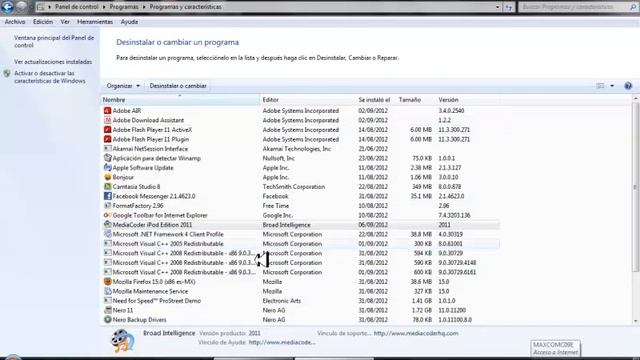Screen dimensions: 640x360
Task: Click the change view icon
Action: pos(600,86)
